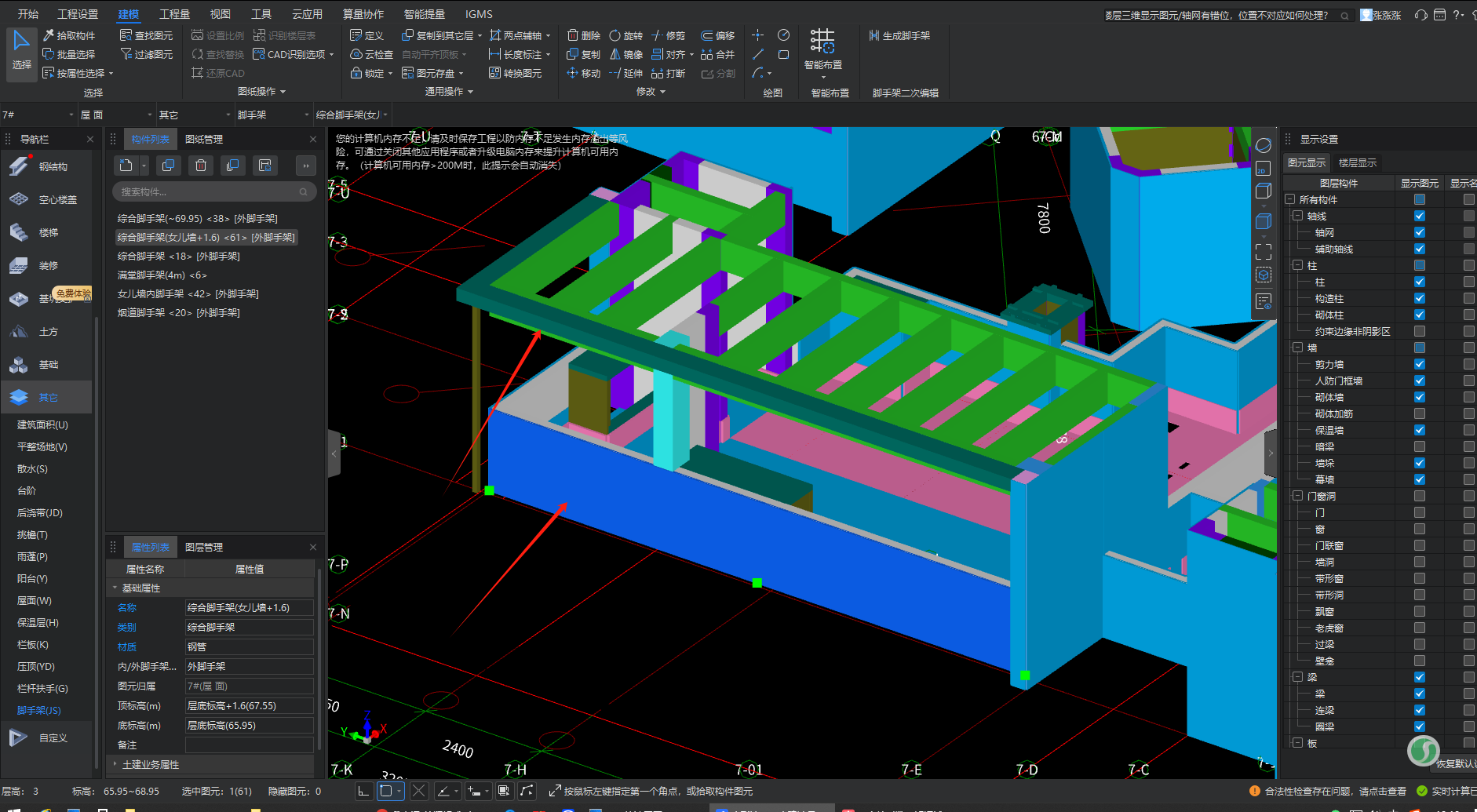Open 查找图元 tool

tap(146, 35)
